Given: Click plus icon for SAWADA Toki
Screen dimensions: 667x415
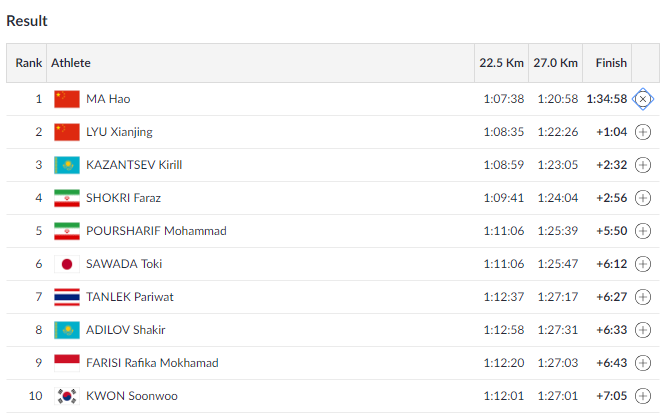Looking at the screenshot, I should [x=643, y=264].
